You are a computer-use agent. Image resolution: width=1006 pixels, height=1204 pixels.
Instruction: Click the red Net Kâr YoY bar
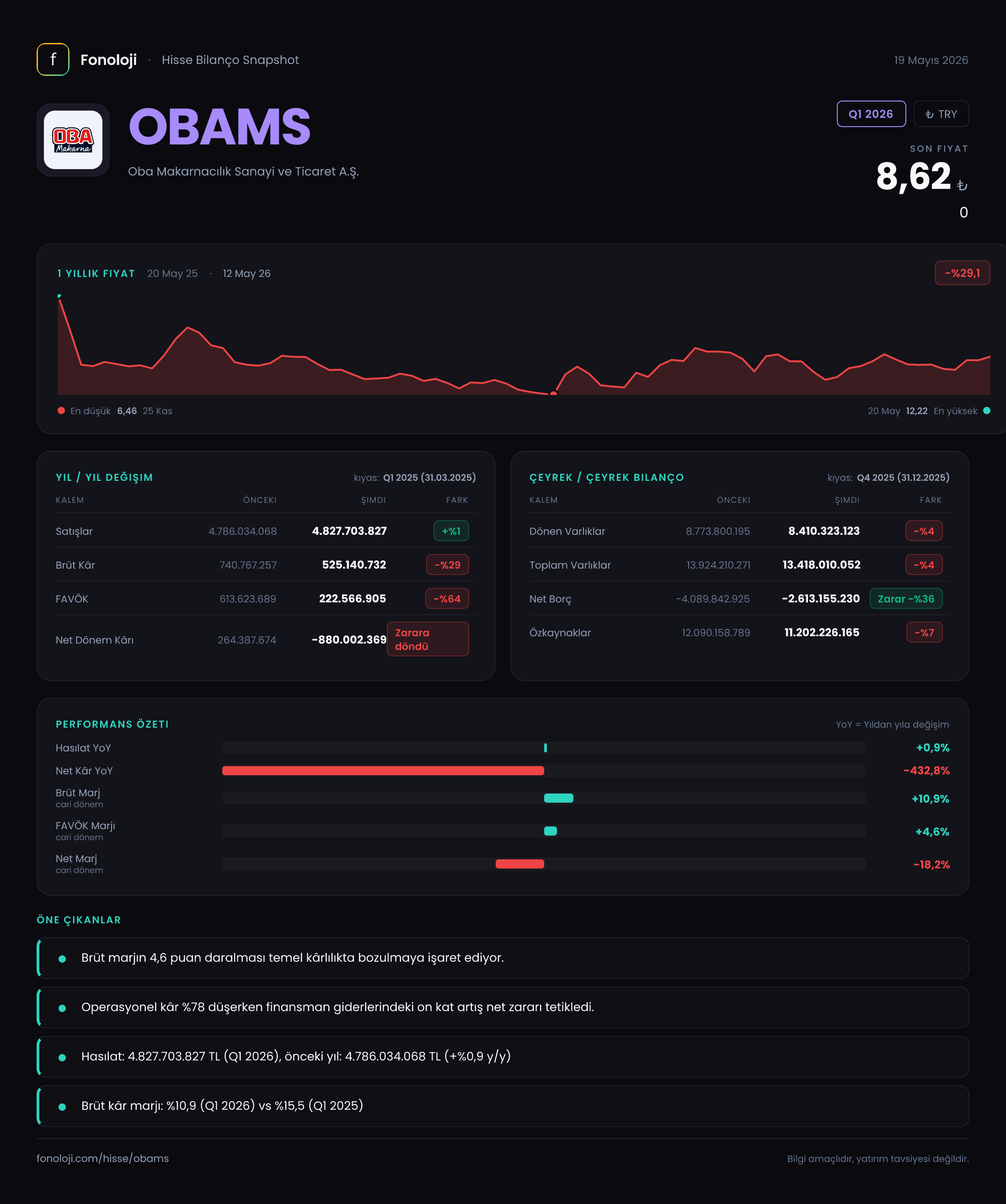(x=383, y=771)
